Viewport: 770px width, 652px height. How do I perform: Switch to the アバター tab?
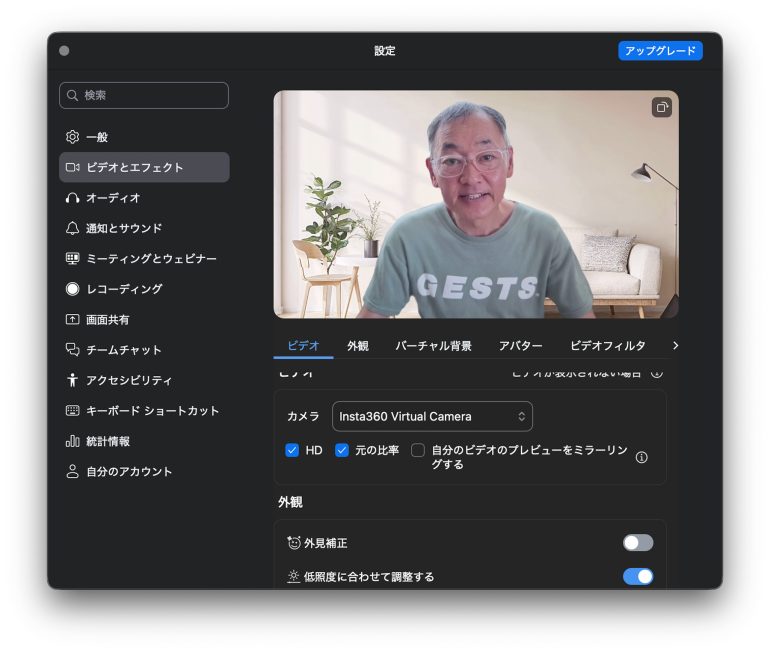tap(520, 346)
